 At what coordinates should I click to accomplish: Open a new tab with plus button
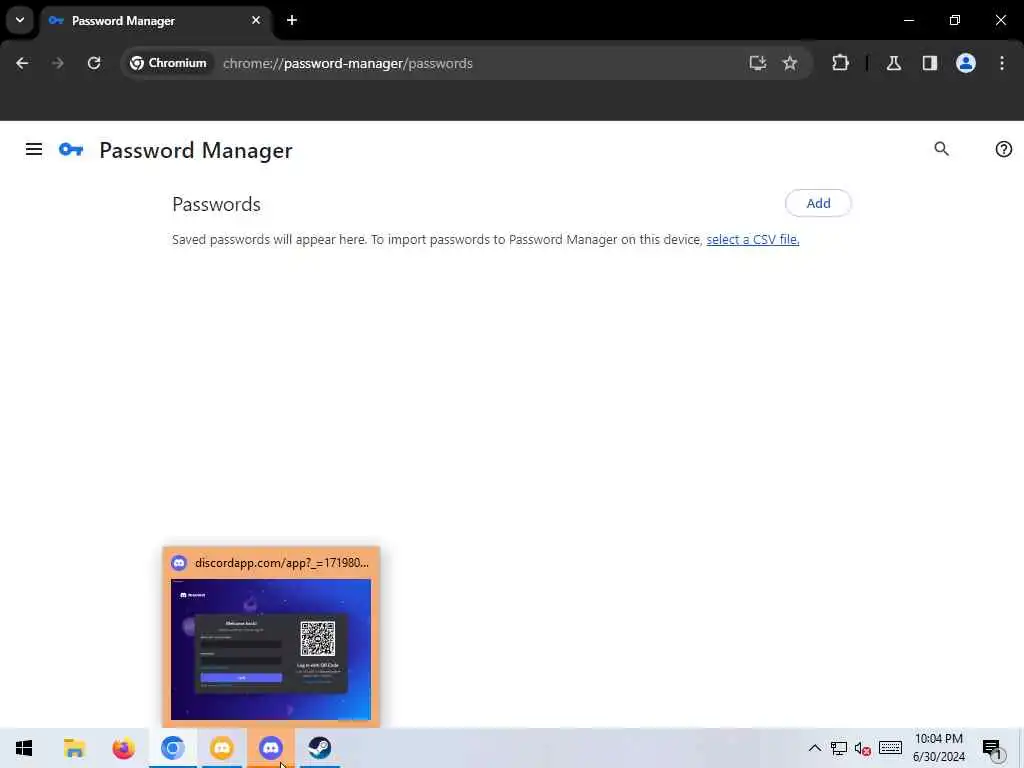point(292,20)
